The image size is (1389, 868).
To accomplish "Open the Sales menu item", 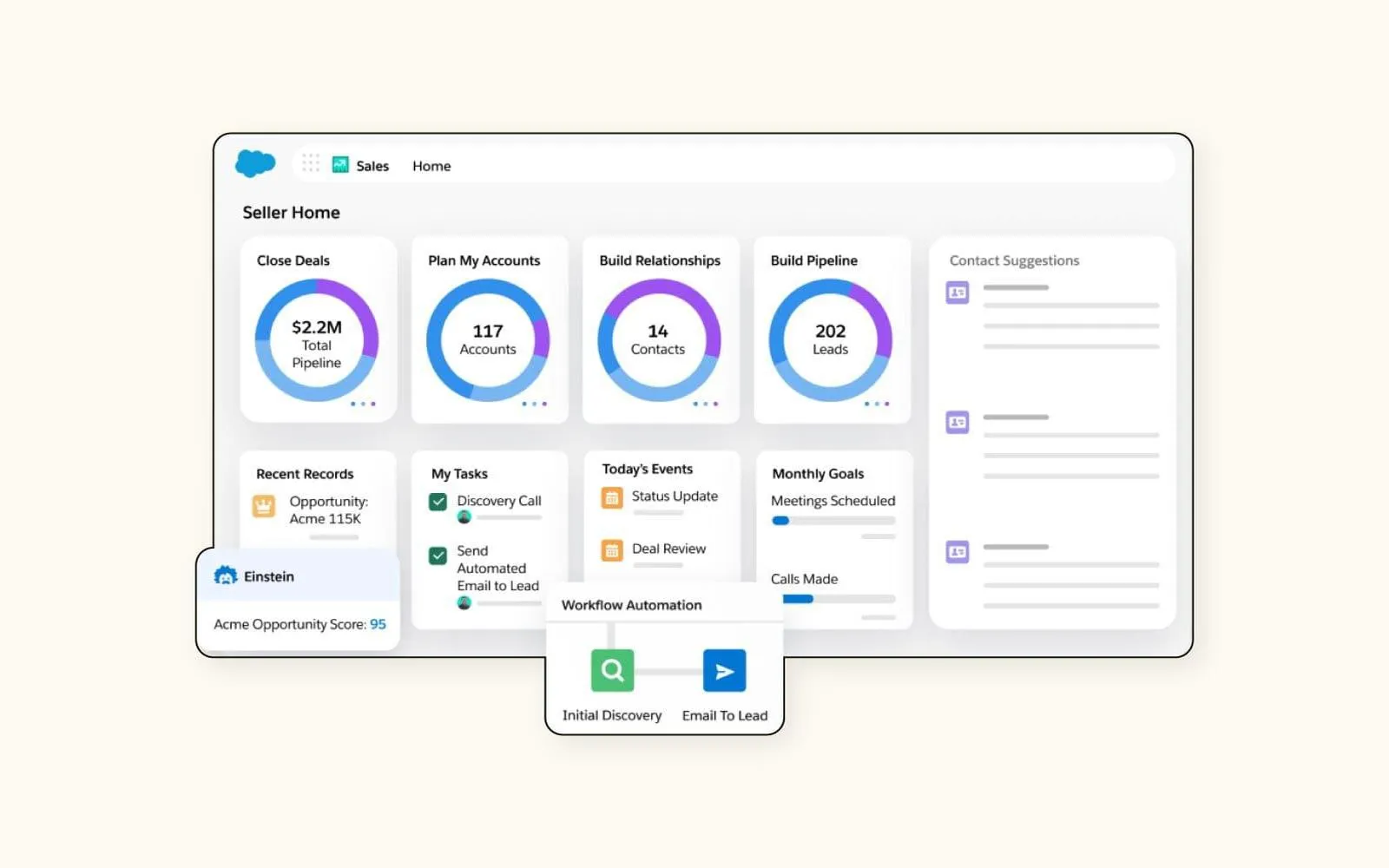I will click(372, 165).
